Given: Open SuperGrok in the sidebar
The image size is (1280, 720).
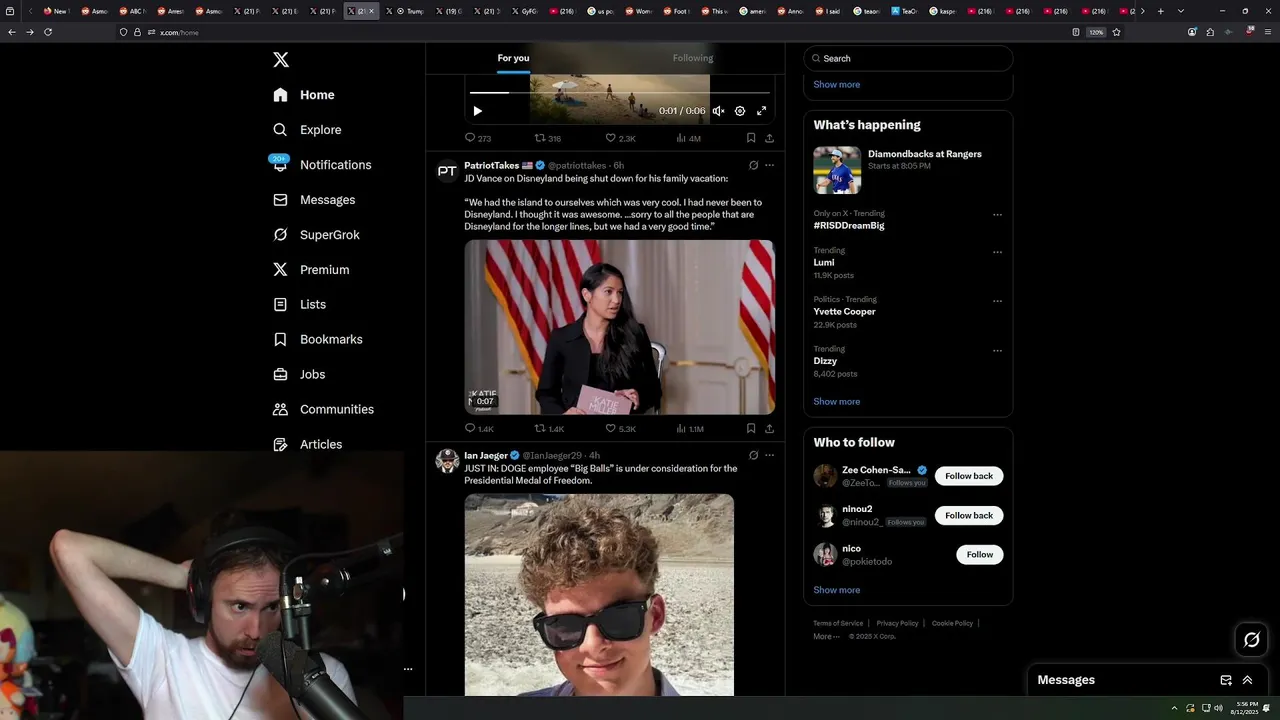Looking at the screenshot, I should coord(316,235).
